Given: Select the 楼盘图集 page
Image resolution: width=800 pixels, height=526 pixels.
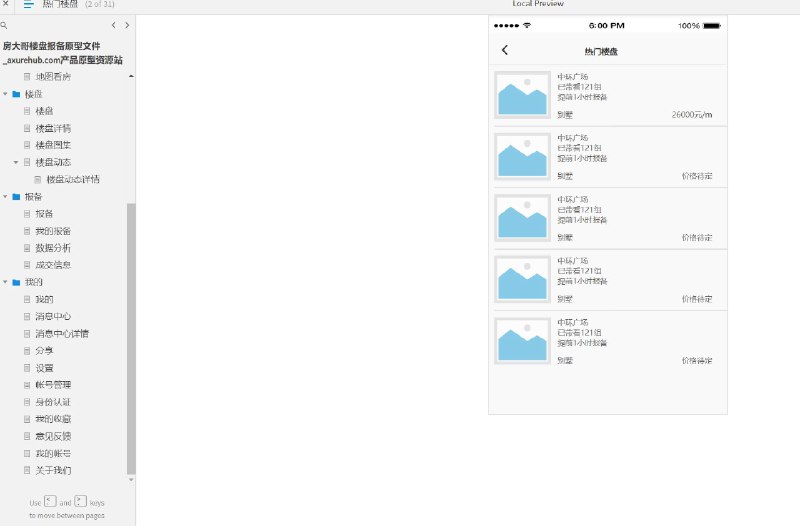Looking at the screenshot, I should tap(53, 145).
